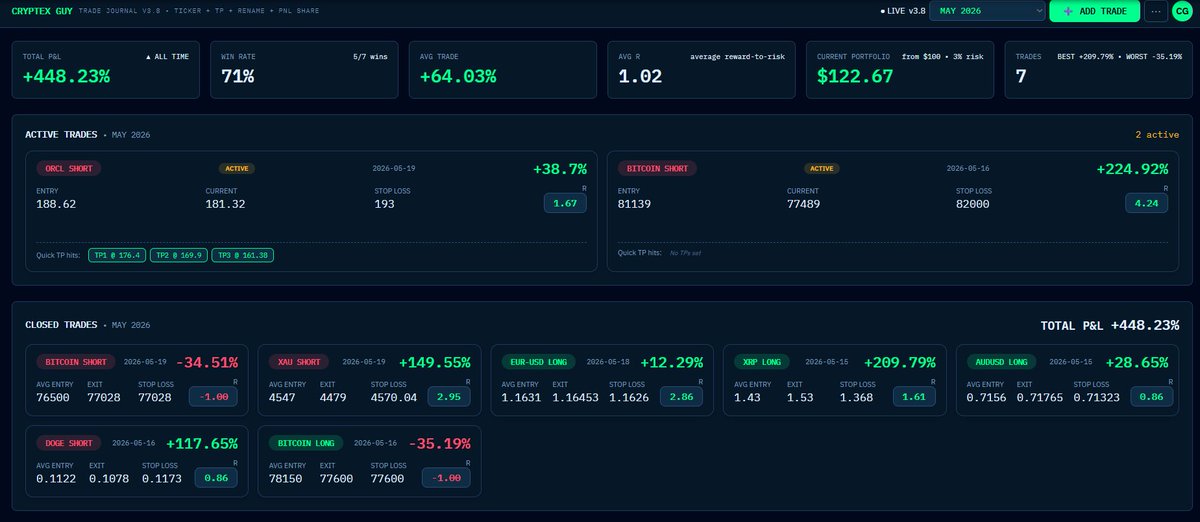The width and height of the screenshot is (1200, 522).
Task: Click the +12.29% EUR-USD result
Action: (672, 362)
